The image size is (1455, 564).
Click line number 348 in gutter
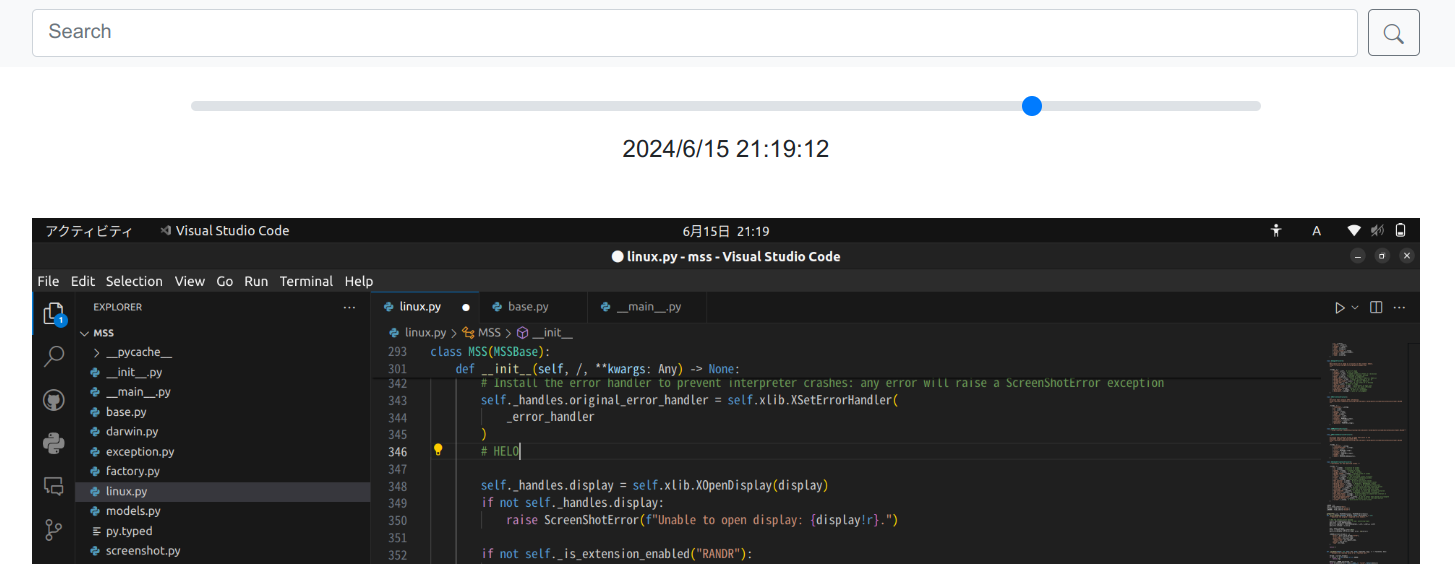396,485
